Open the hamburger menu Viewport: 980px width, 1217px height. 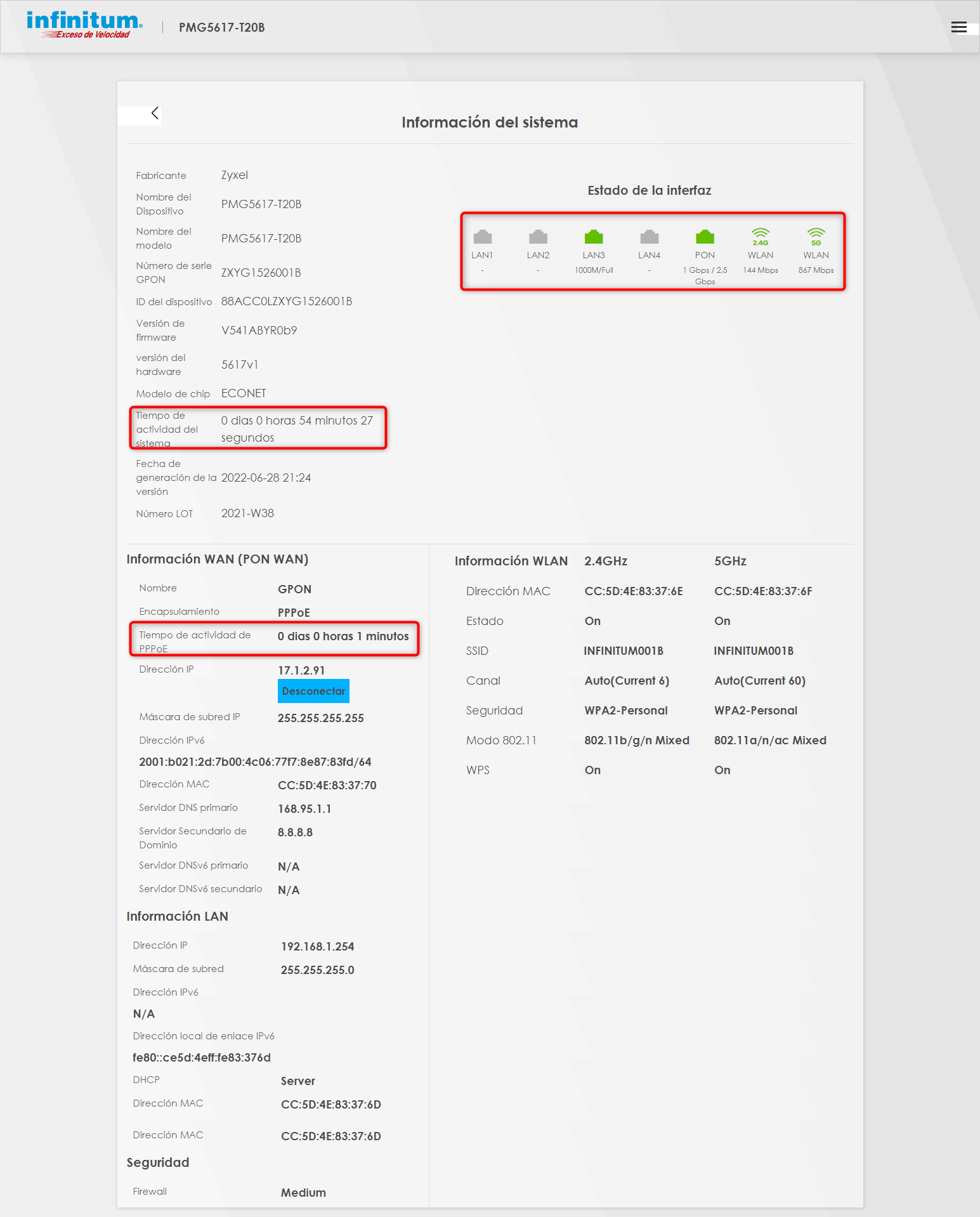958,27
